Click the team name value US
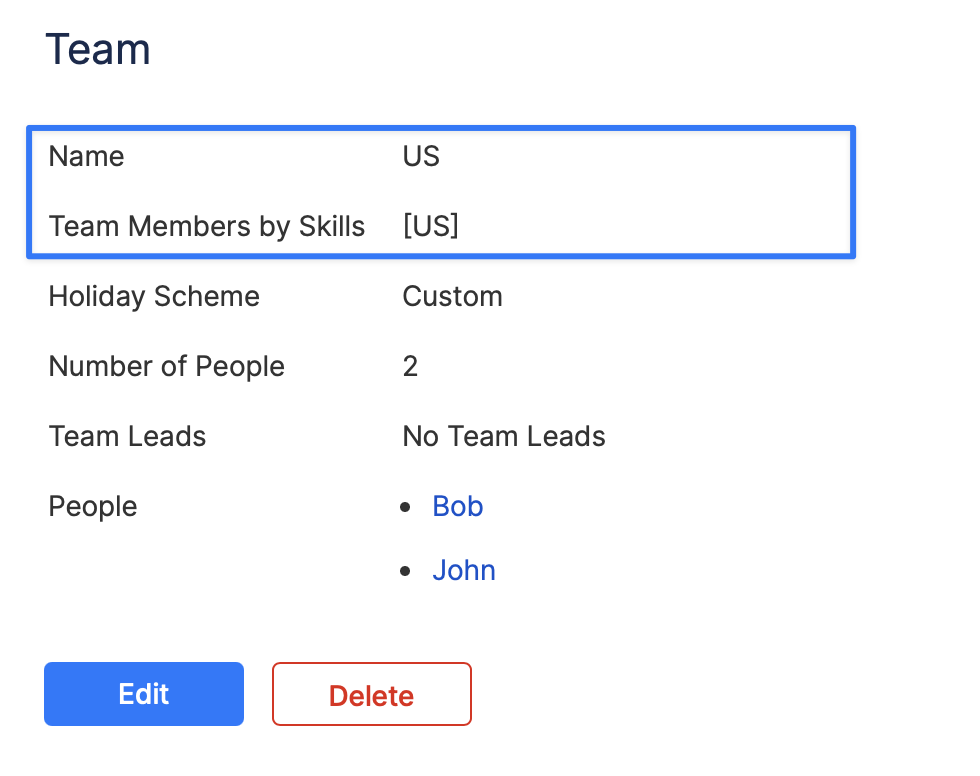The width and height of the screenshot is (980, 776). click(421, 156)
